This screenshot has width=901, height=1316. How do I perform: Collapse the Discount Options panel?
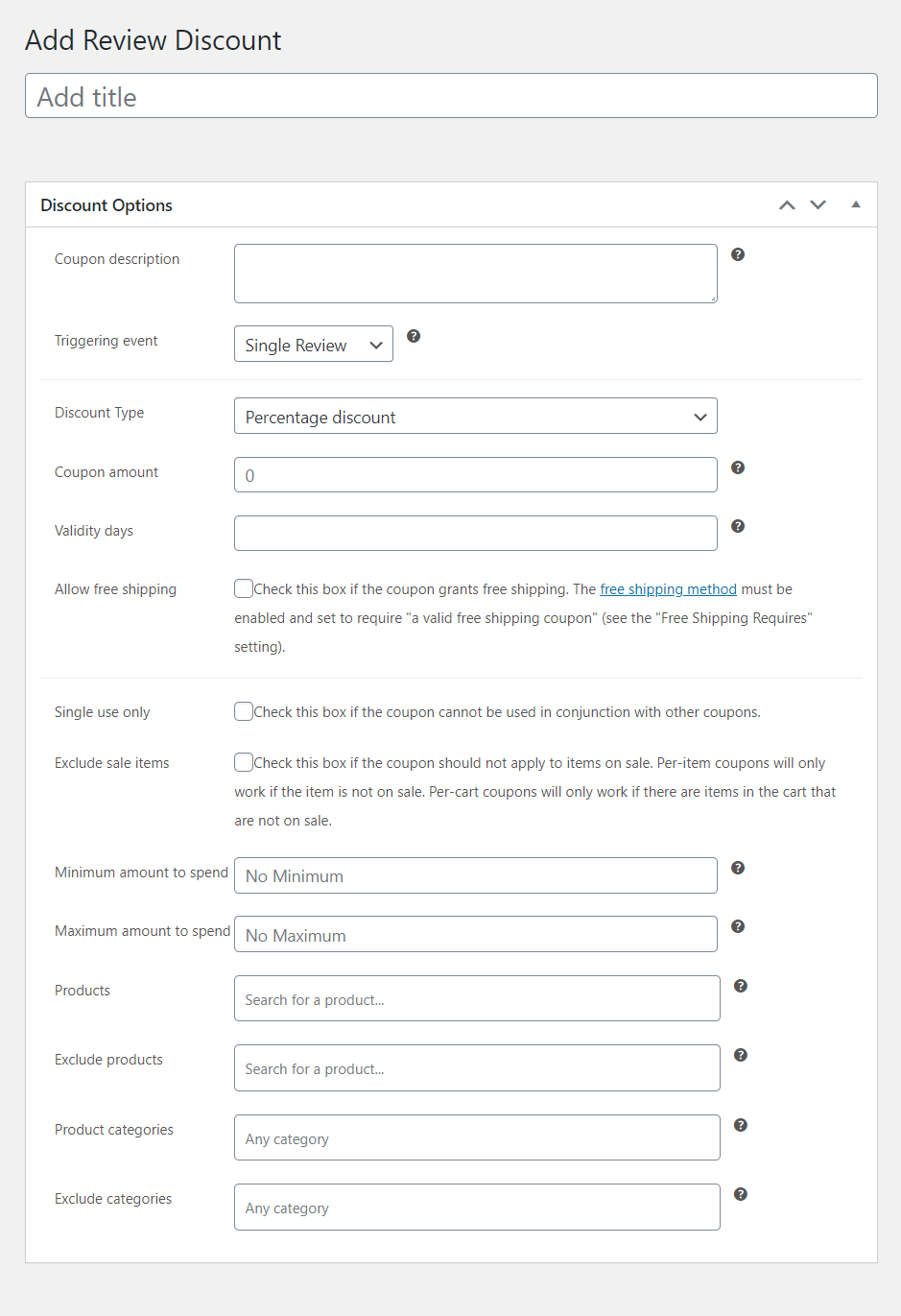[856, 204]
